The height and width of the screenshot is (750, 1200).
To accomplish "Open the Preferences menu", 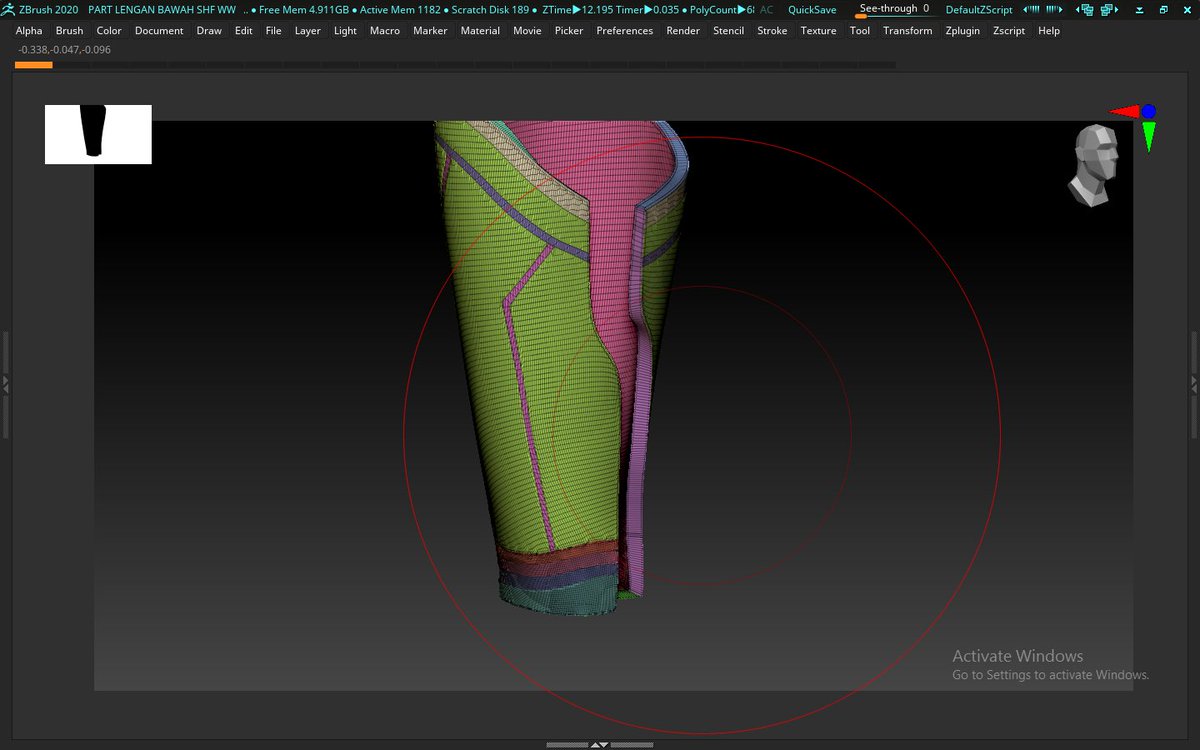I will point(625,31).
